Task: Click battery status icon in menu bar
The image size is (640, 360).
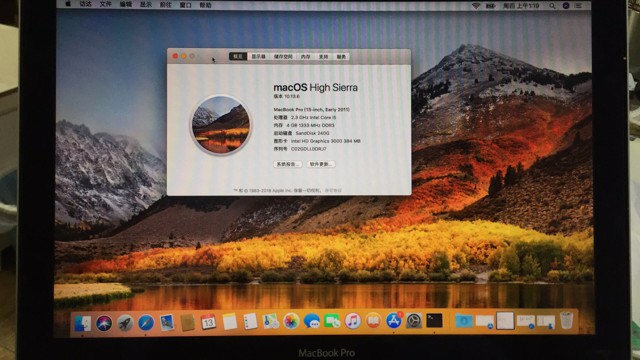Action: point(491,6)
